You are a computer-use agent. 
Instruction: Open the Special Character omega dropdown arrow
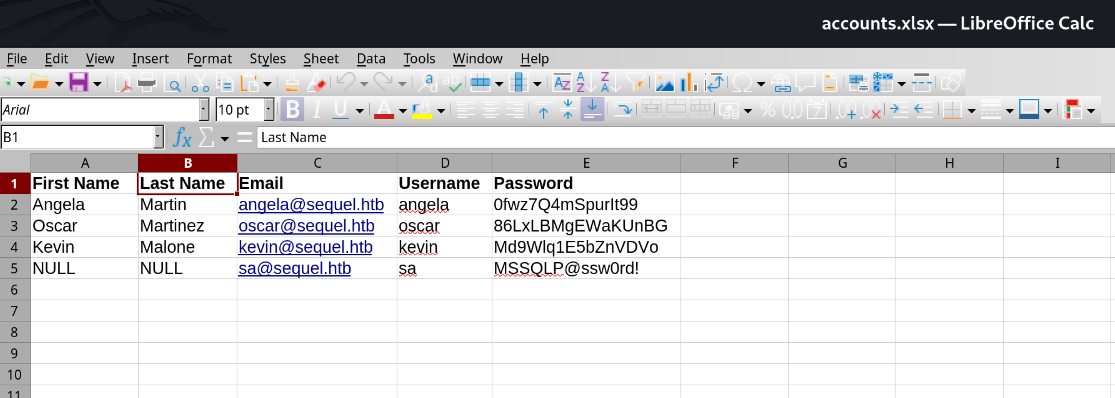(761, 84)
